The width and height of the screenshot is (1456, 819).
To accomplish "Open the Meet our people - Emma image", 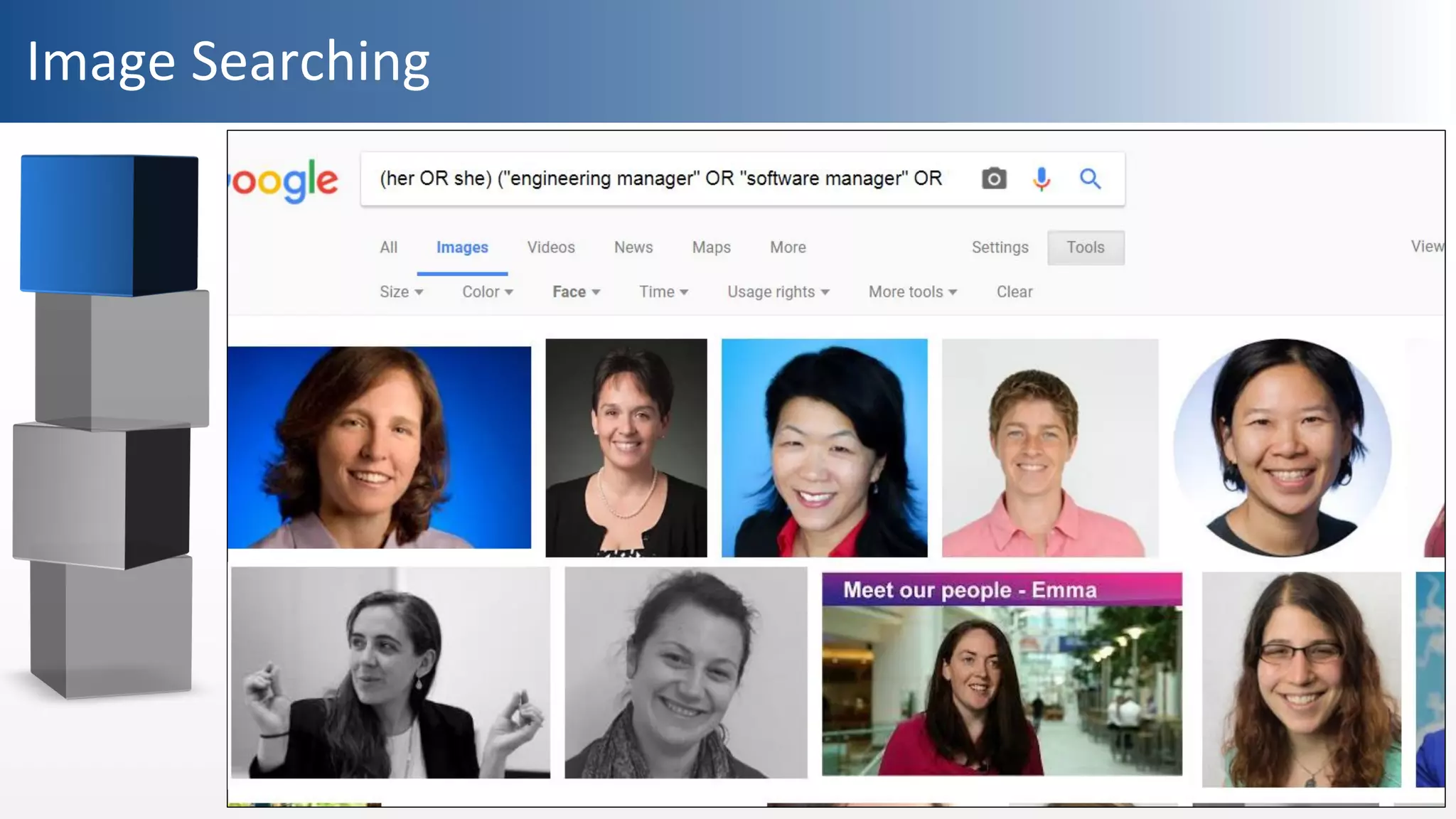I will coord(1002,674).
